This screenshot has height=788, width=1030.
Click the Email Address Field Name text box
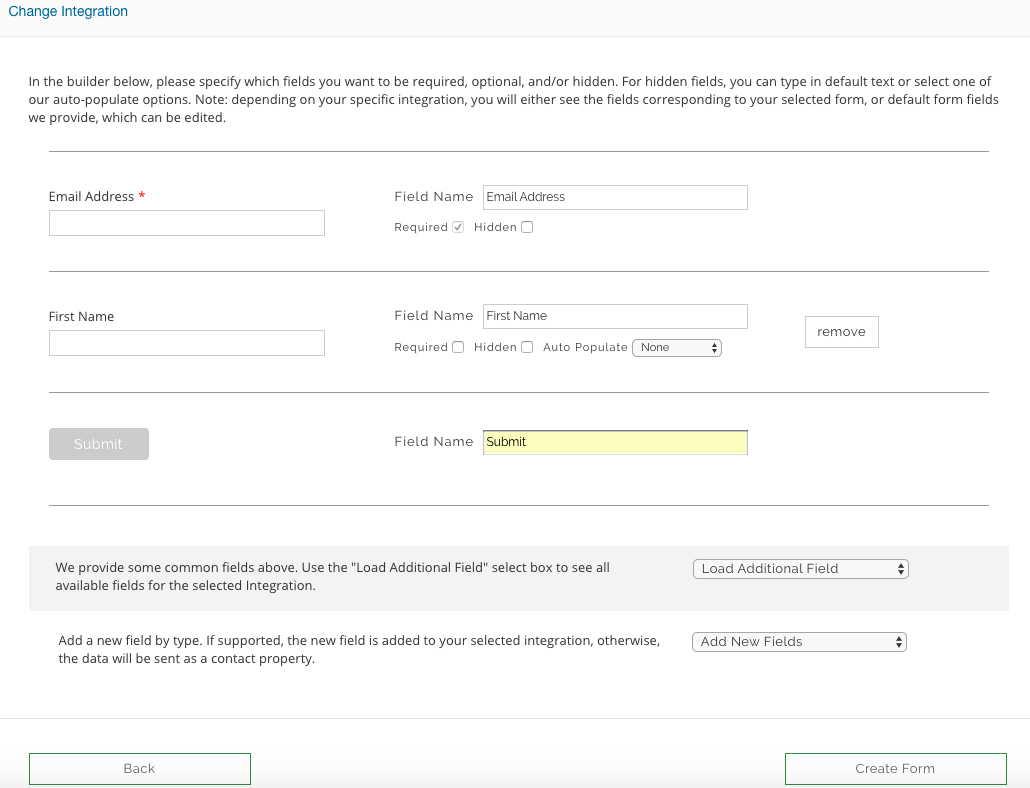[x=614, y=197]
